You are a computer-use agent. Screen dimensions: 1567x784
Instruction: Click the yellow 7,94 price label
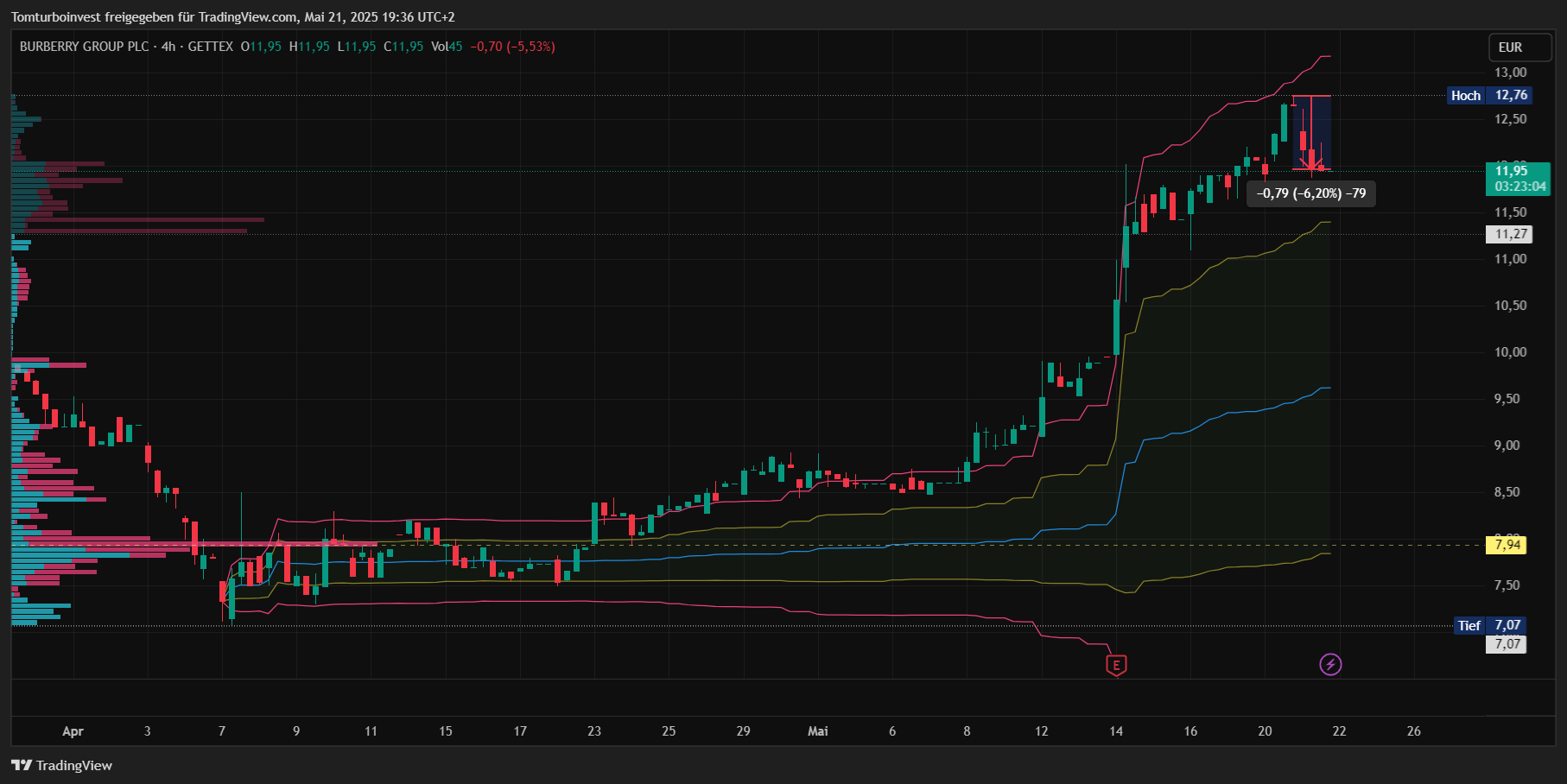[1506, 545]
